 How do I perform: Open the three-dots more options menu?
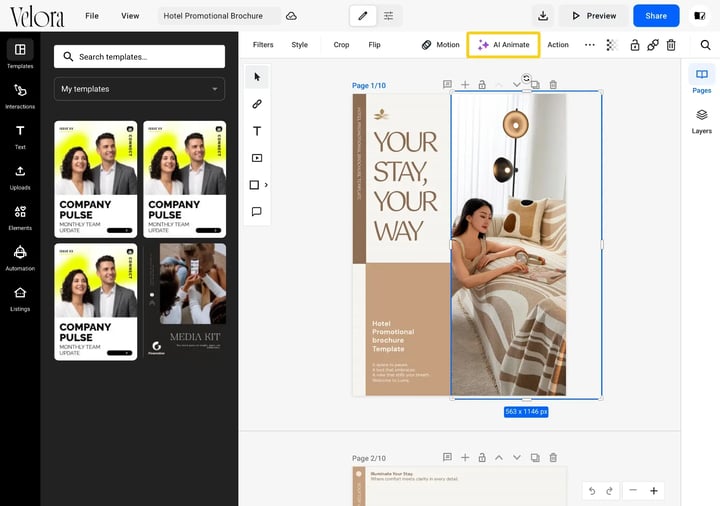point(590,45)
